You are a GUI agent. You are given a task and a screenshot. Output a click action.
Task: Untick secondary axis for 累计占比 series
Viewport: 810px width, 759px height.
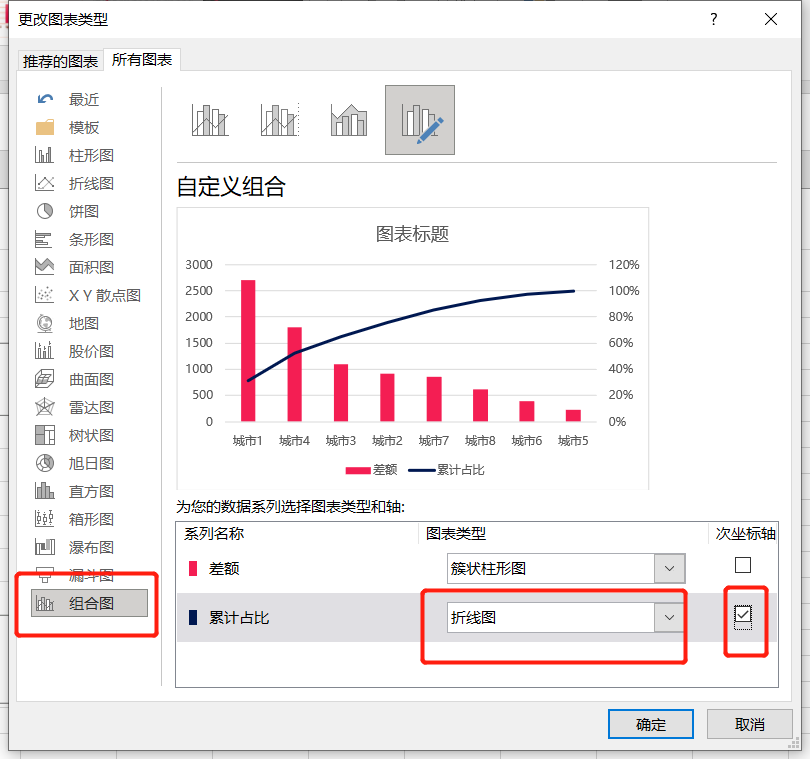click(743, 614)
